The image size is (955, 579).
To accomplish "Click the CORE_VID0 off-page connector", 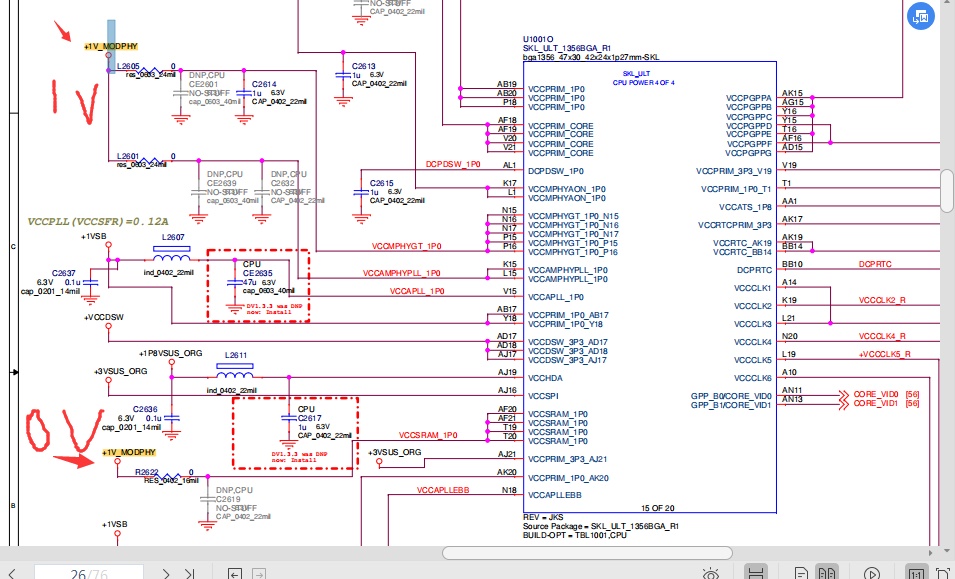I will [x=876, y=395].
